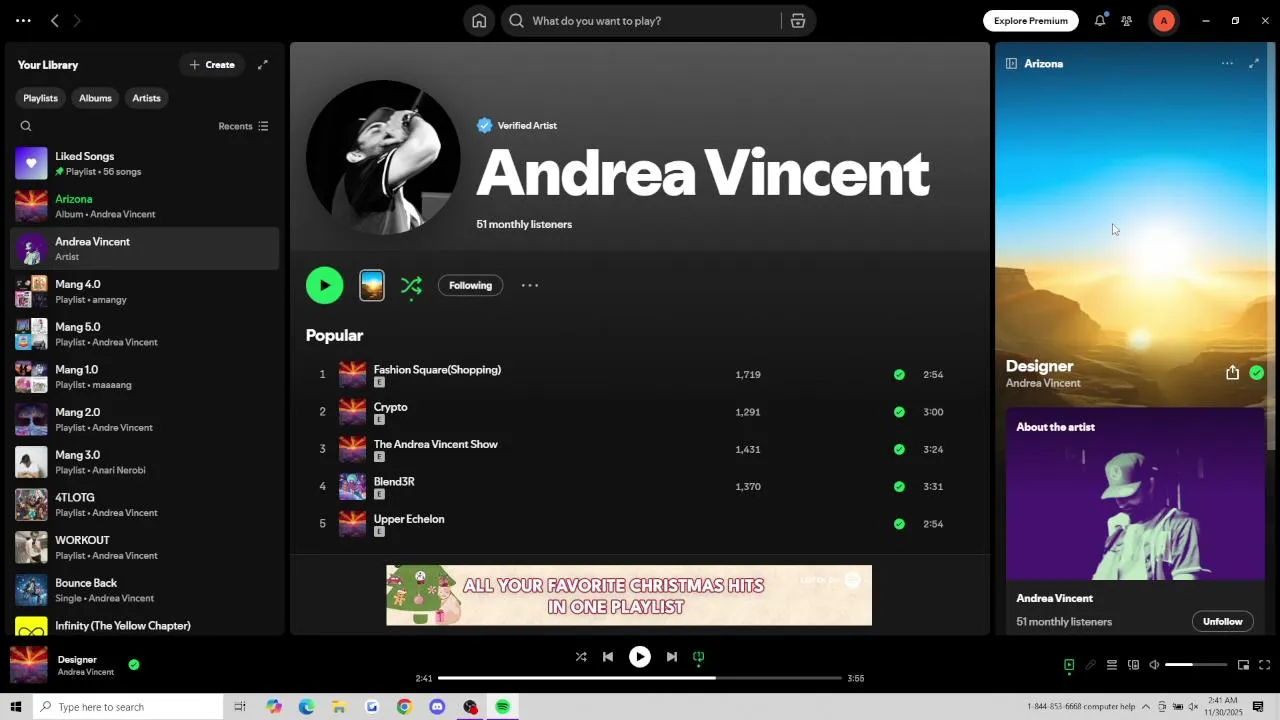Open the Miniplayer
The width and height of the screenshot is (1280, 720).
pos(1243,665)
